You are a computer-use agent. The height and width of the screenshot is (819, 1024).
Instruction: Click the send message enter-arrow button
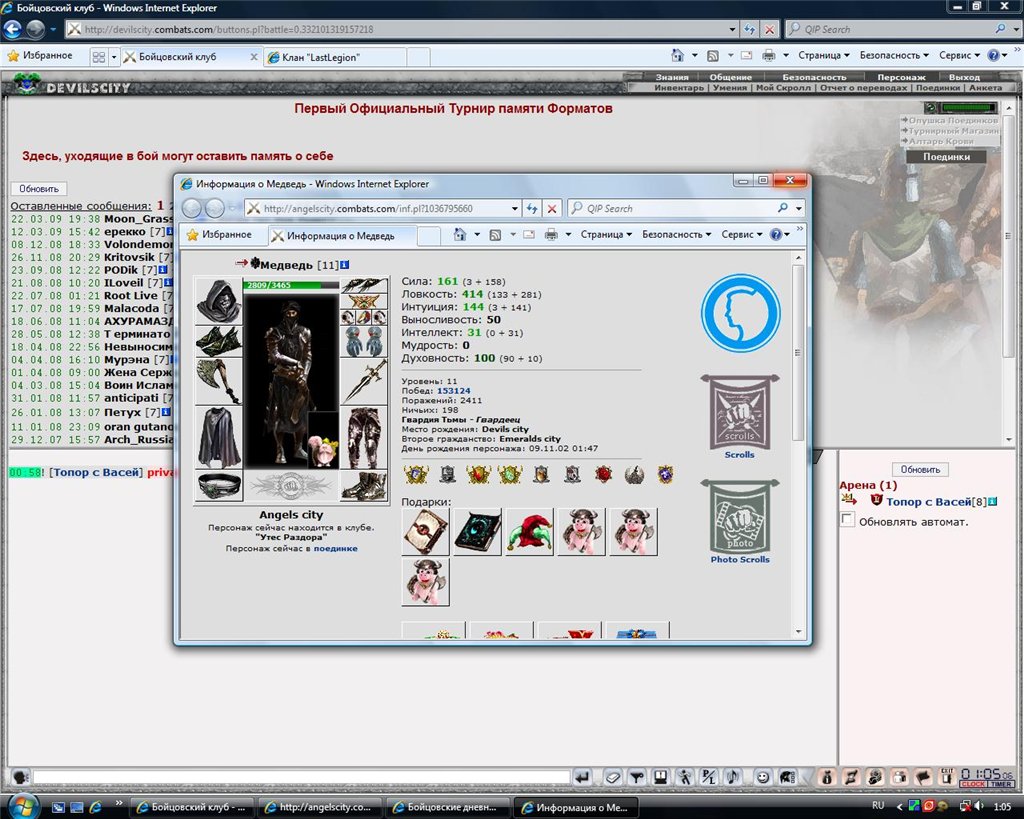[x=583, y=777]
